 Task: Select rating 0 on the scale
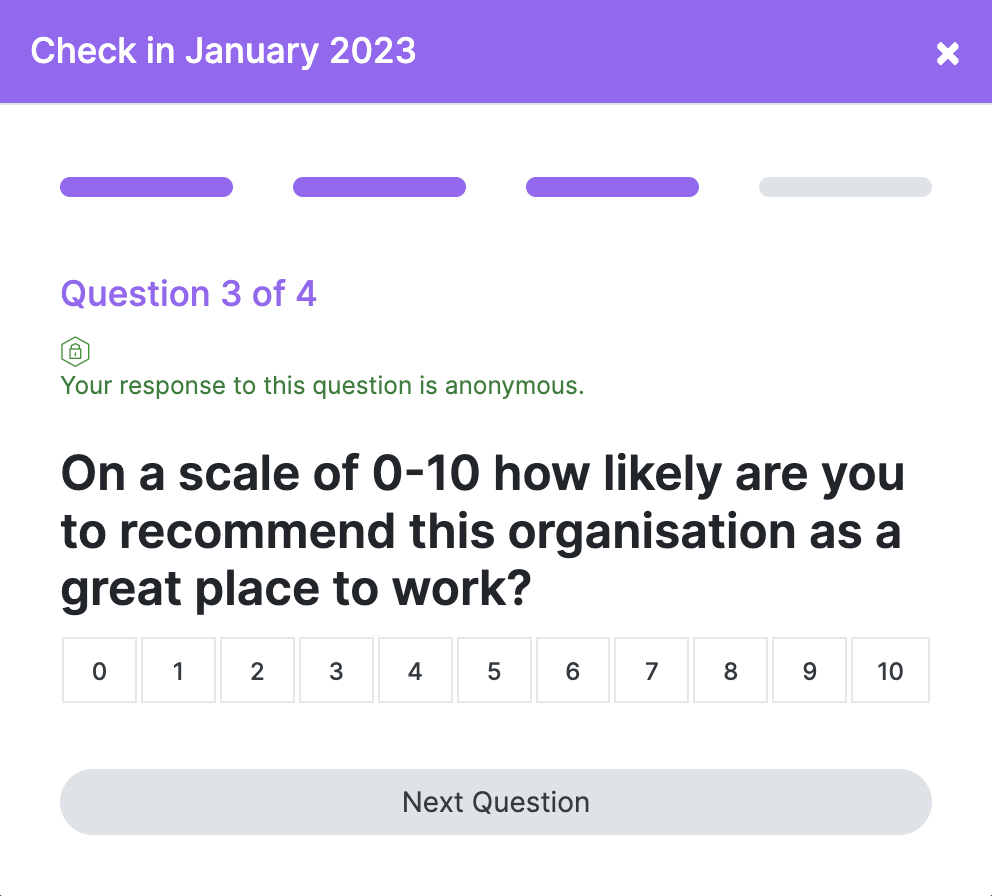pos(99,670)
